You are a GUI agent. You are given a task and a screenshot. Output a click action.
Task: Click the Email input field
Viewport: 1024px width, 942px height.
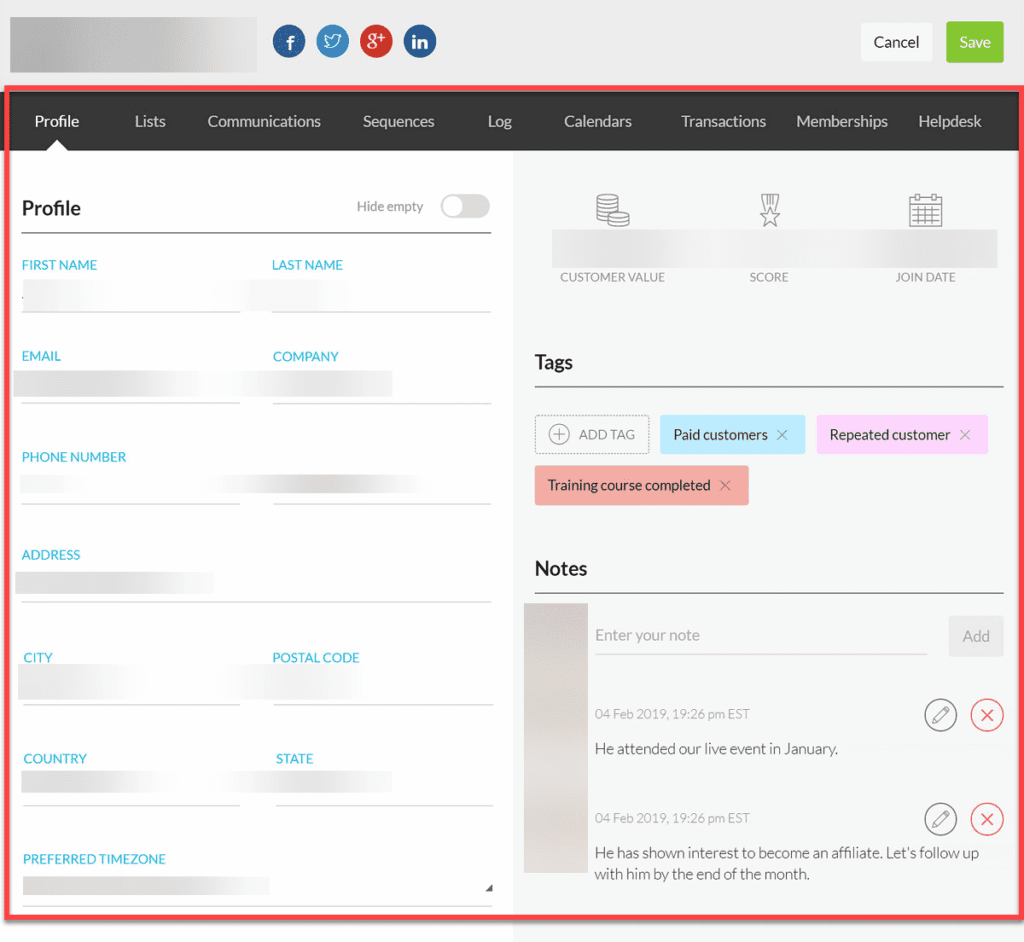131,387
